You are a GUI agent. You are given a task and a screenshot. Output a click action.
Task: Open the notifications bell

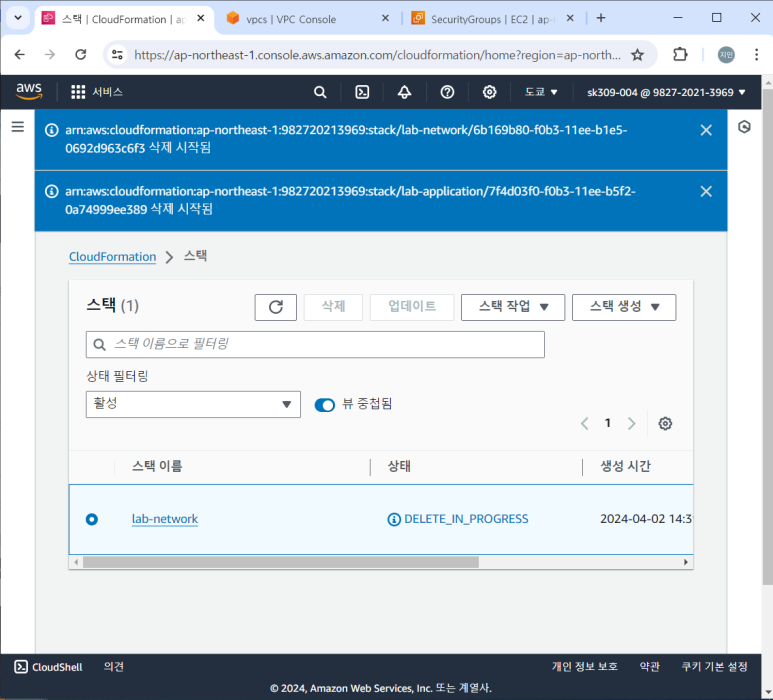[x=404, y=92]
